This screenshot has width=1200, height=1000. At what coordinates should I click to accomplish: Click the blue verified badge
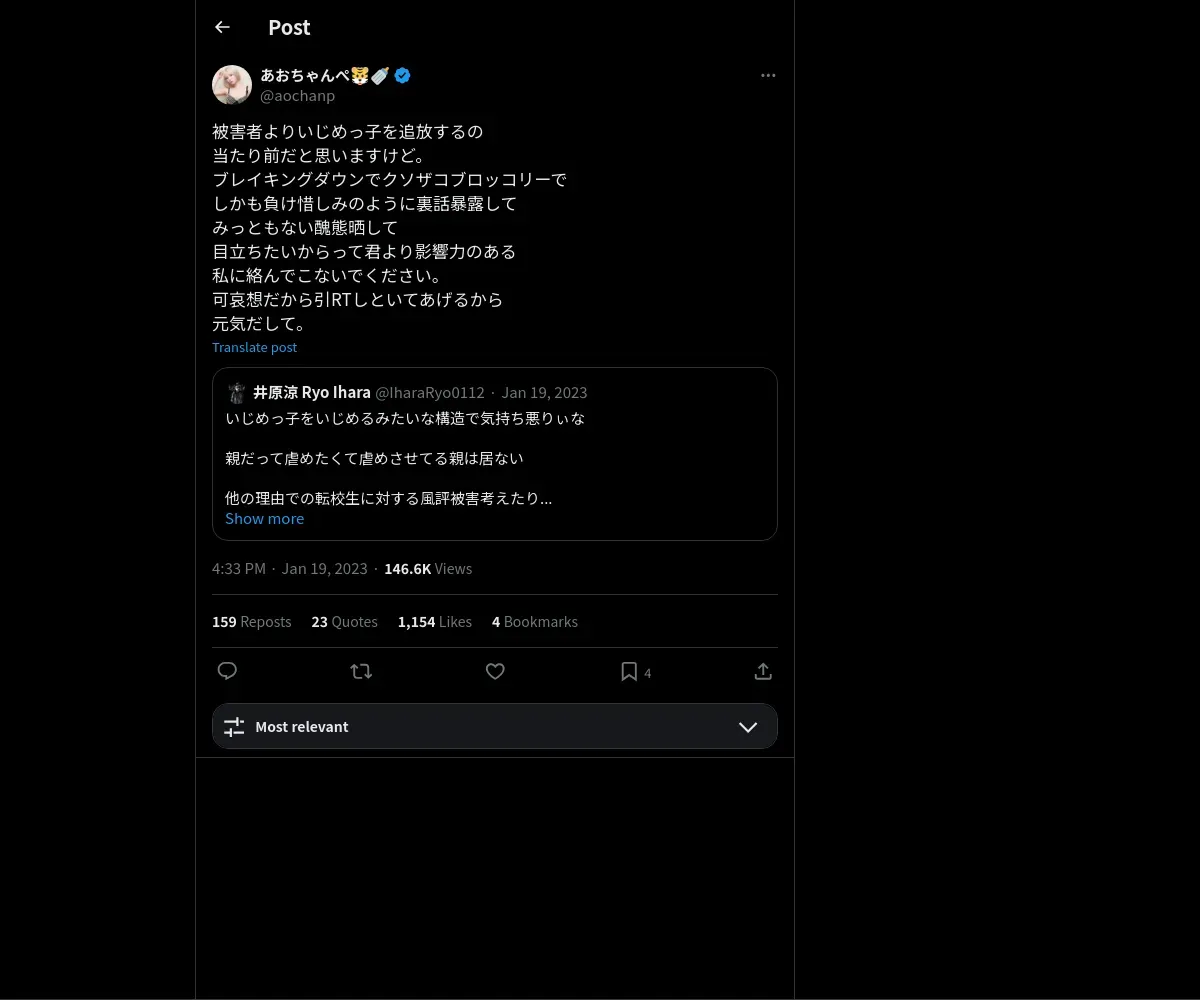[x=402, y=75]
